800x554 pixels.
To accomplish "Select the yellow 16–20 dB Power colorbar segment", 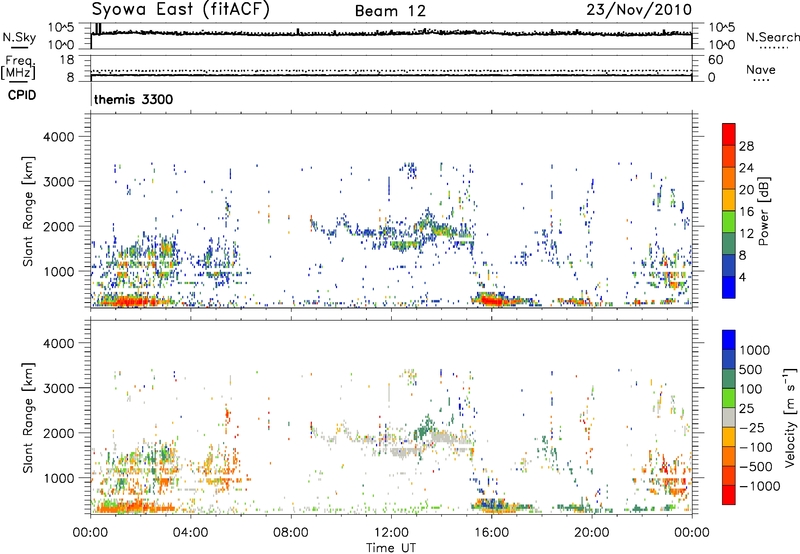I will [729, 200].
